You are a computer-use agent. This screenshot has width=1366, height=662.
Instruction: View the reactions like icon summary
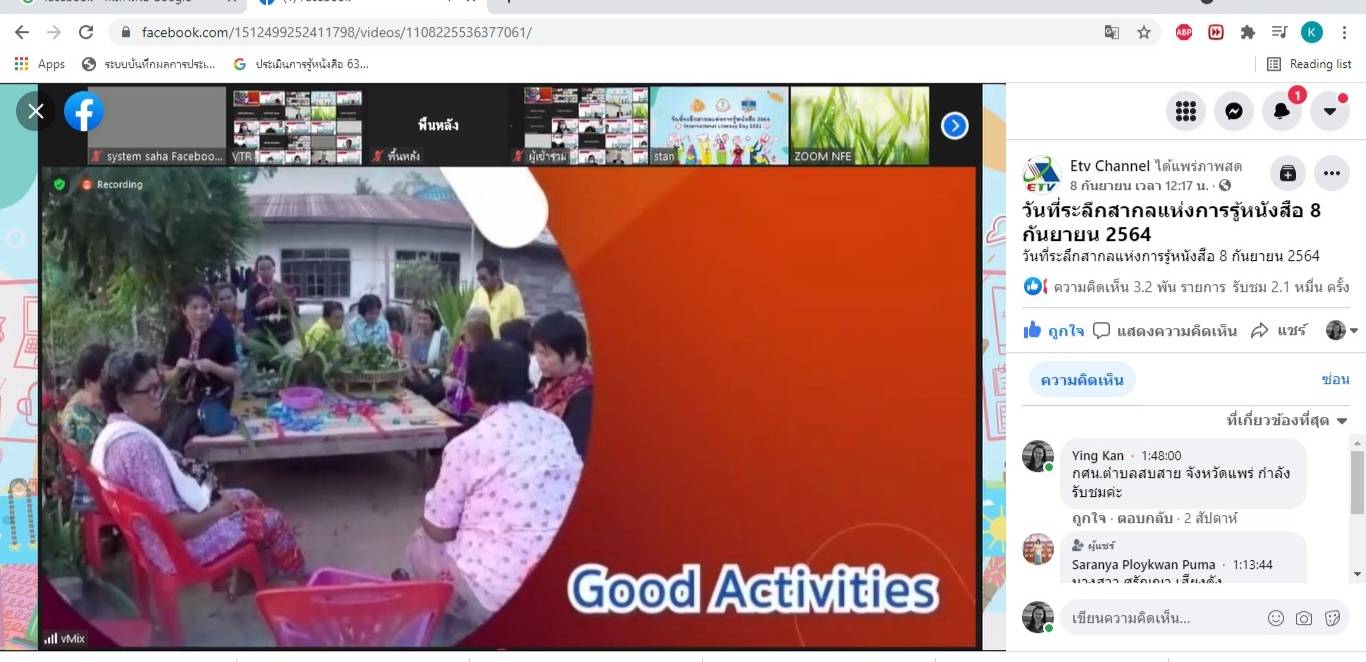click(x=1035, y=287)
